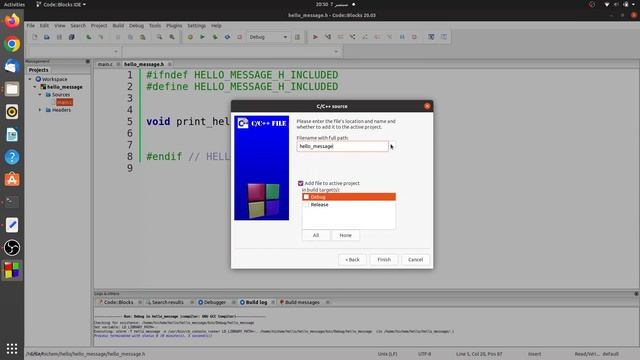Open Firefox from the Ubuntu dock

[x=12, y=20]
